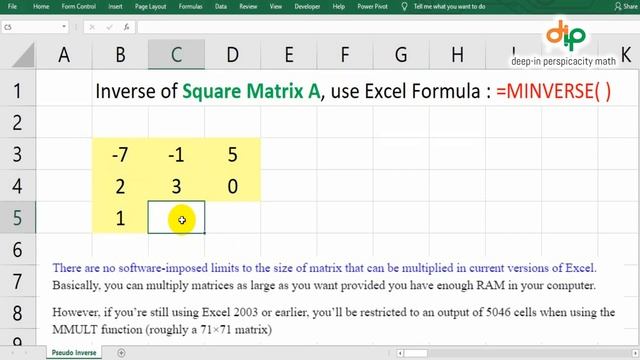Click the Name Box showing C5
640x360 pixels.
click(31, 27)
